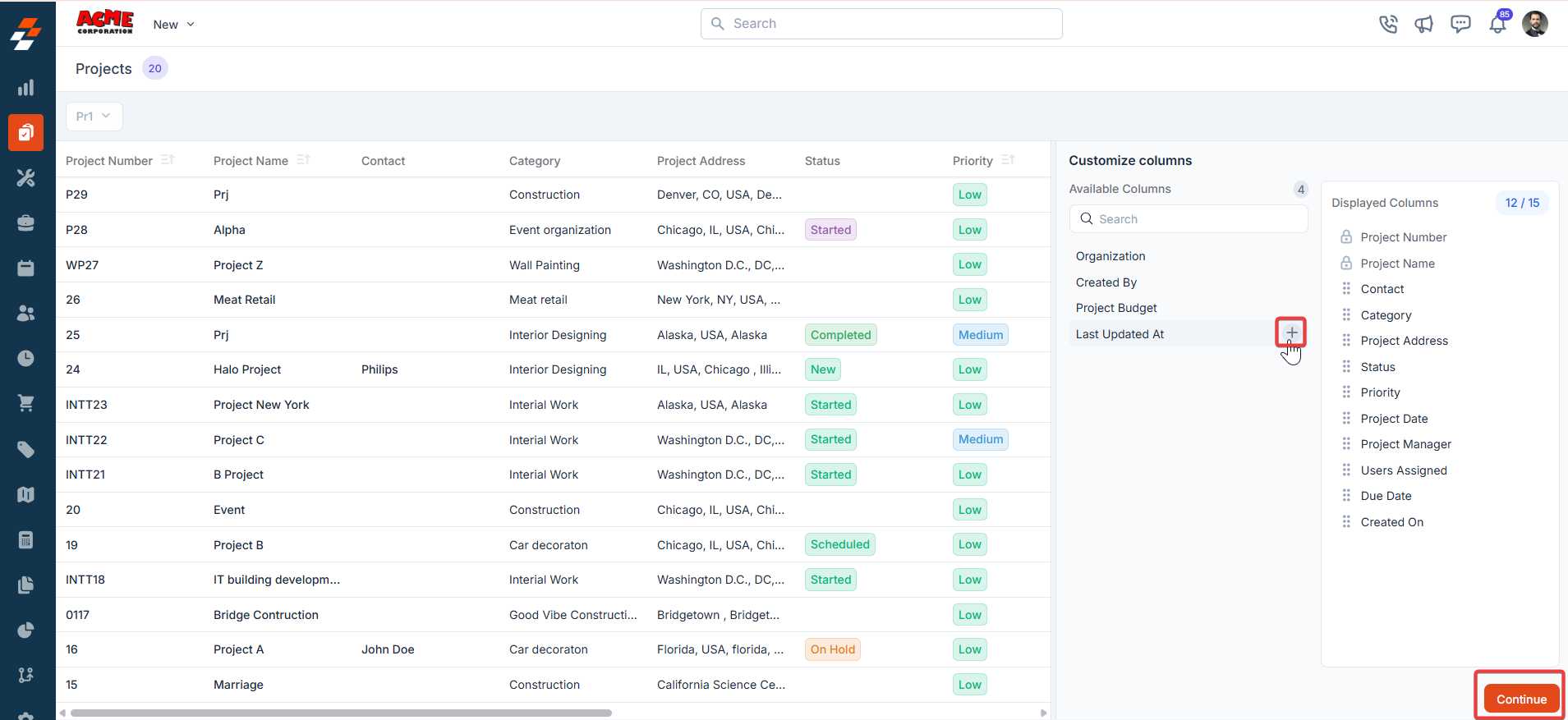Viewport: 1568px width, 720px height.
Task: Open the chat messages icon
Action: click(x=1460, y=24)
